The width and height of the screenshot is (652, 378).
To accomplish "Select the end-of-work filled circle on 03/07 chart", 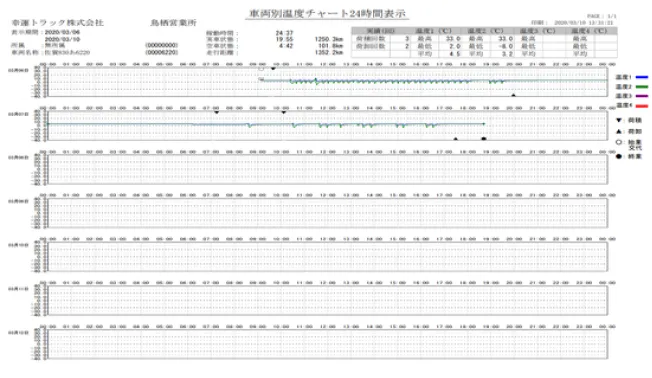I will (484, 139).
